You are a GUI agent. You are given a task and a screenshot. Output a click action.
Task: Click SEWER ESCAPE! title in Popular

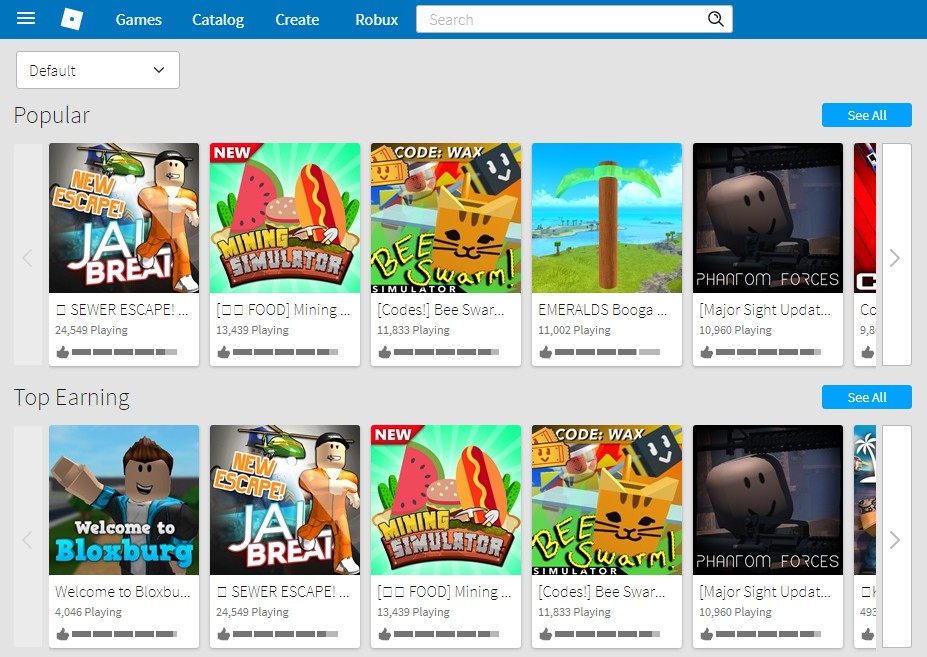[122, 310]
